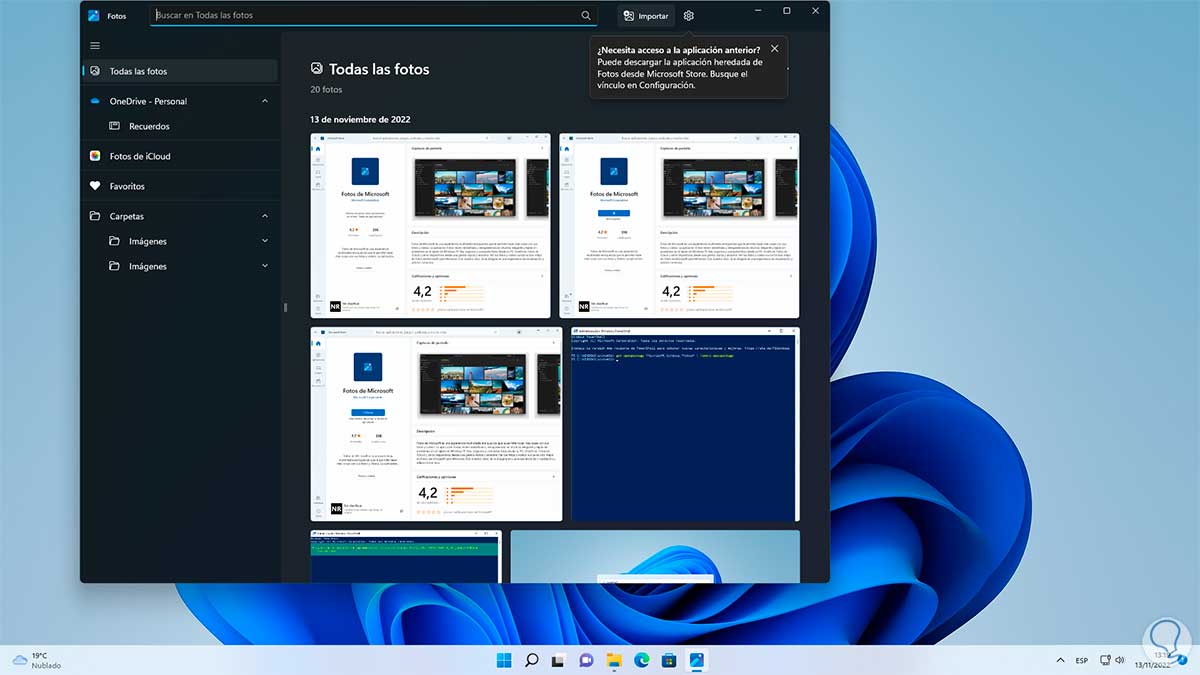Screen dimensions: 1200x675
Task: Open OneDrive - Personal section
Action: (180, 101)
